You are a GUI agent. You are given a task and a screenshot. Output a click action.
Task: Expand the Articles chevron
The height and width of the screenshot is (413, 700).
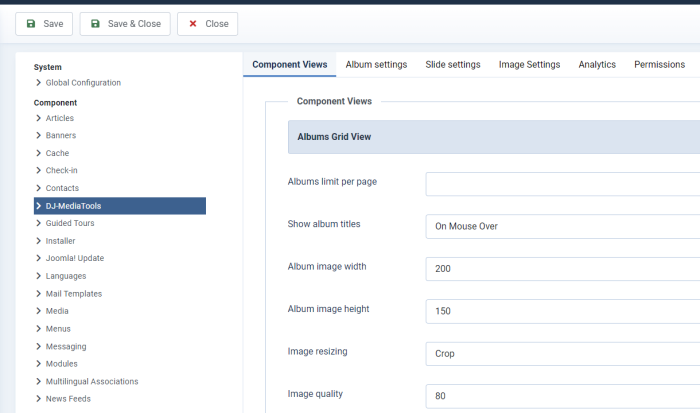coord(38,118)
